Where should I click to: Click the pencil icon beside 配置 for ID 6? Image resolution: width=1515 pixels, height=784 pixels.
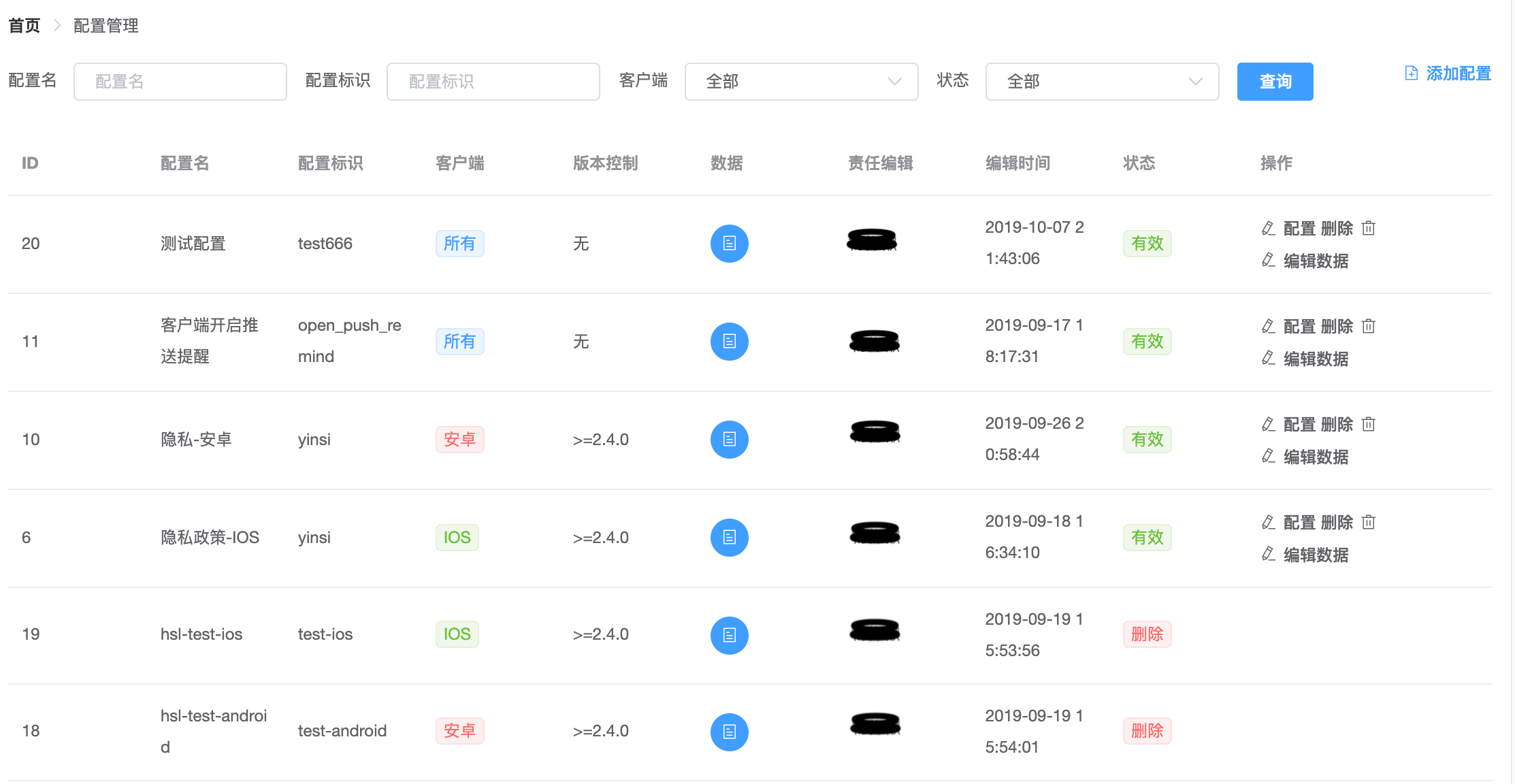(x=1268, y=522)
